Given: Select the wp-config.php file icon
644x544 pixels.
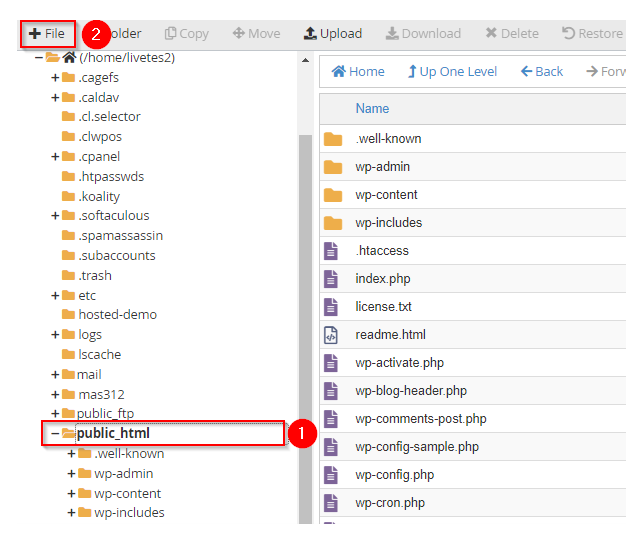Looking at the screenshot, I should [331, 475].
